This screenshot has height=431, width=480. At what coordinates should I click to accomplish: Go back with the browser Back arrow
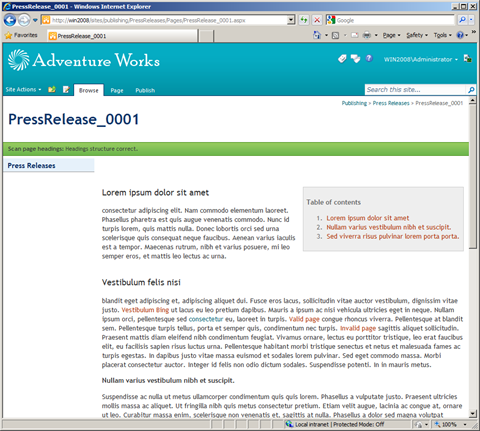[x=10, y=20]
